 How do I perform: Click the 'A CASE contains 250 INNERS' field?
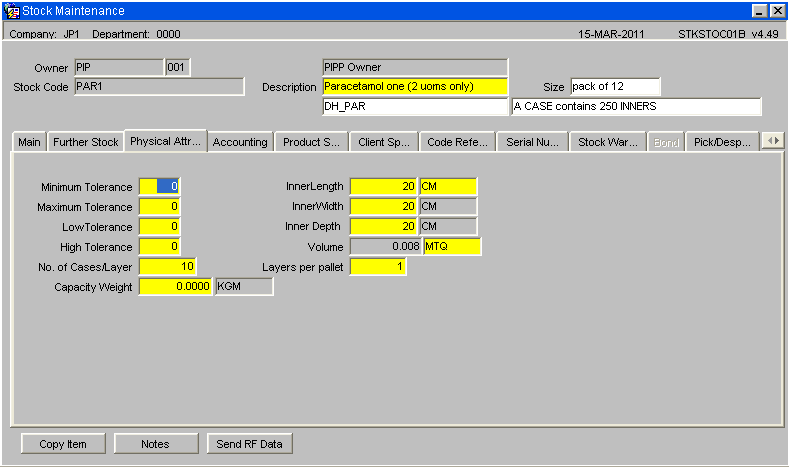(x=636, y=106)
